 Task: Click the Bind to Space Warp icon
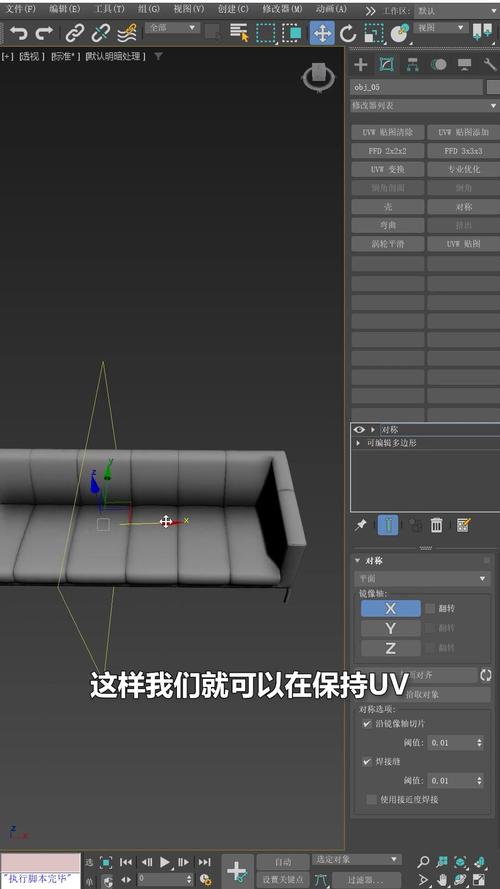tap(127, 34)
